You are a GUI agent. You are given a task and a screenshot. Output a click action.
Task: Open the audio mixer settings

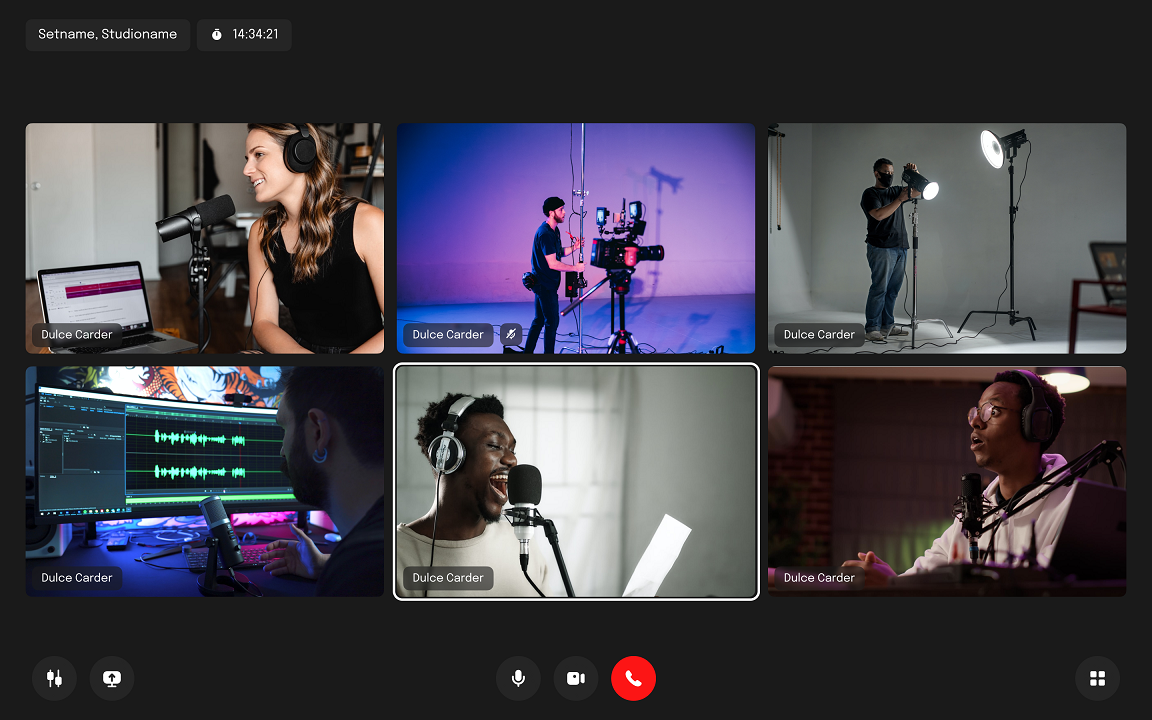coord(54,678)
